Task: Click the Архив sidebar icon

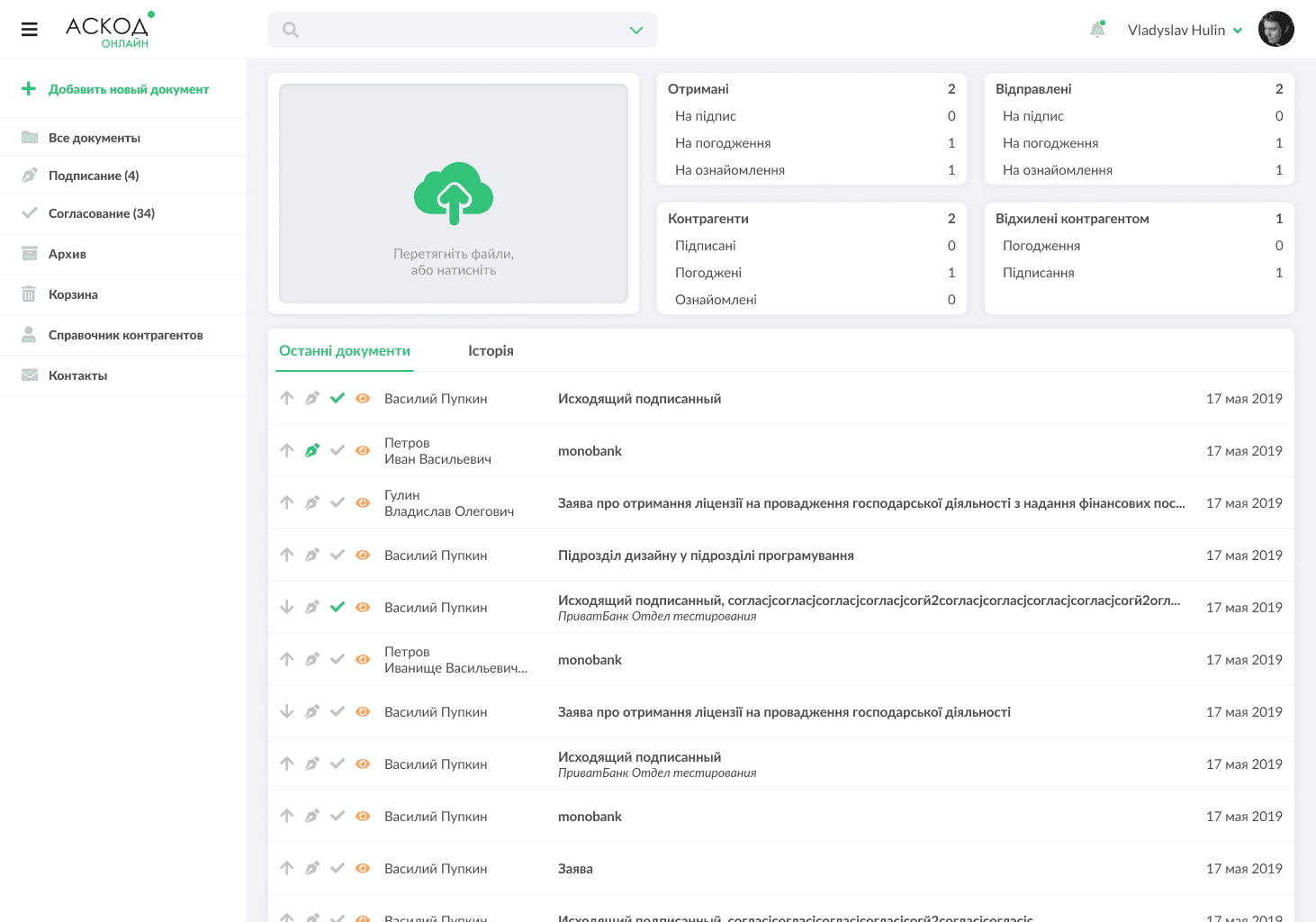Action: 30,254
